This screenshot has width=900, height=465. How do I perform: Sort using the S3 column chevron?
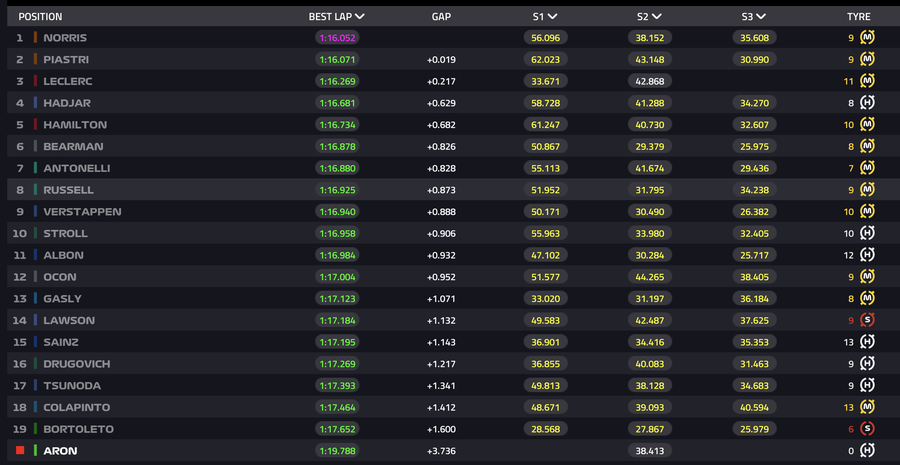pos(761,17)
